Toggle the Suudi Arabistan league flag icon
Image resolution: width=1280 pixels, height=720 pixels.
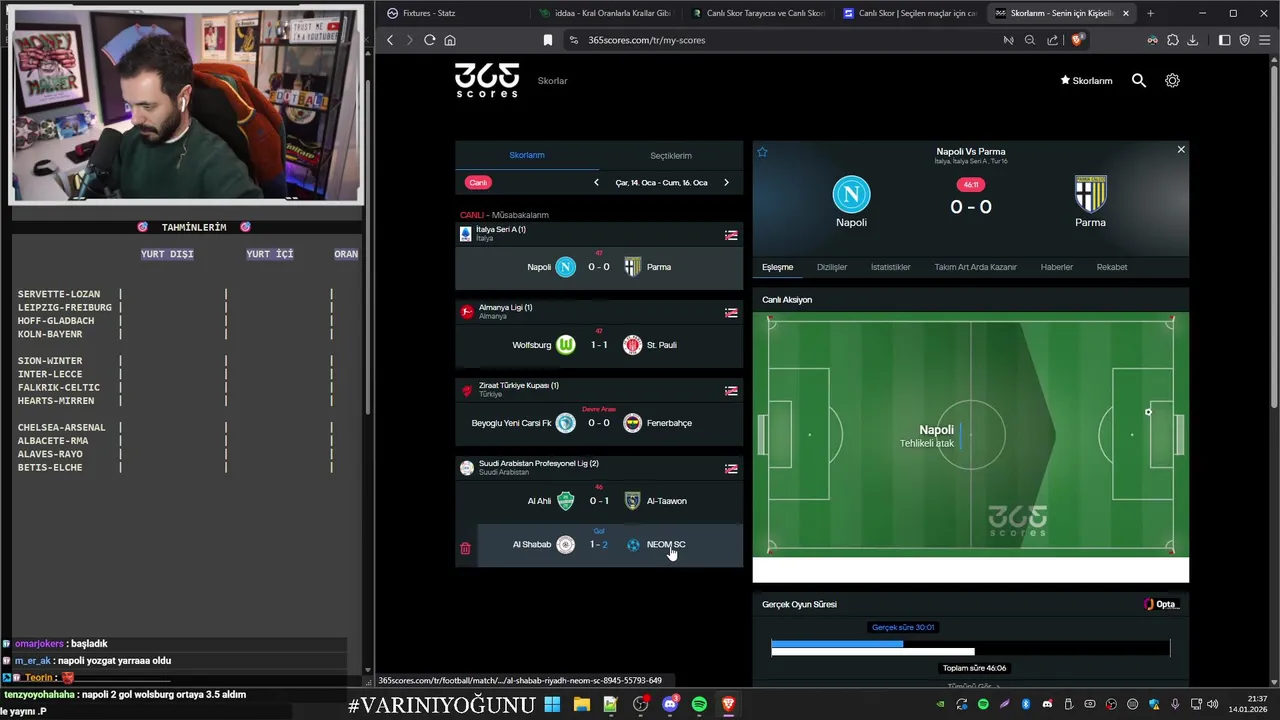coord(731,469)
